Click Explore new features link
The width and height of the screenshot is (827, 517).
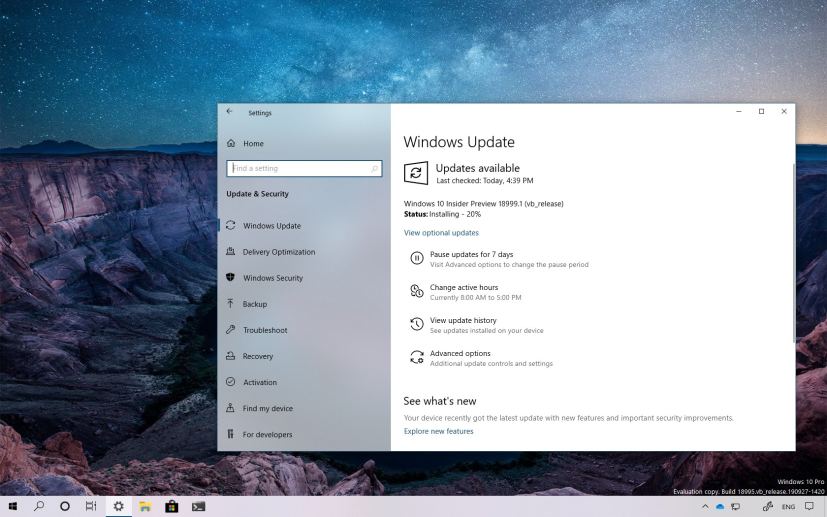(438, 431)
